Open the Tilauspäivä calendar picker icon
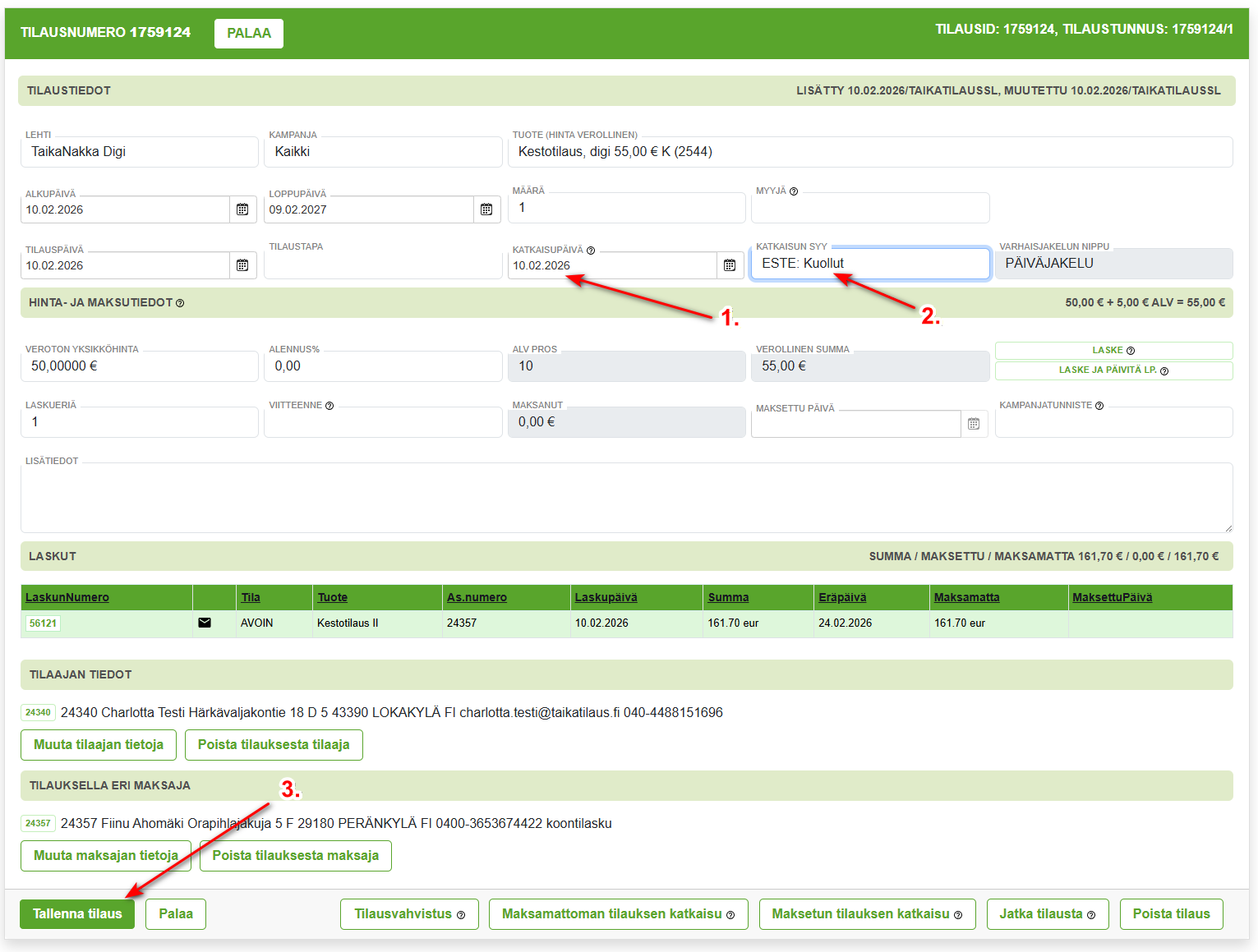 point(242,265)
